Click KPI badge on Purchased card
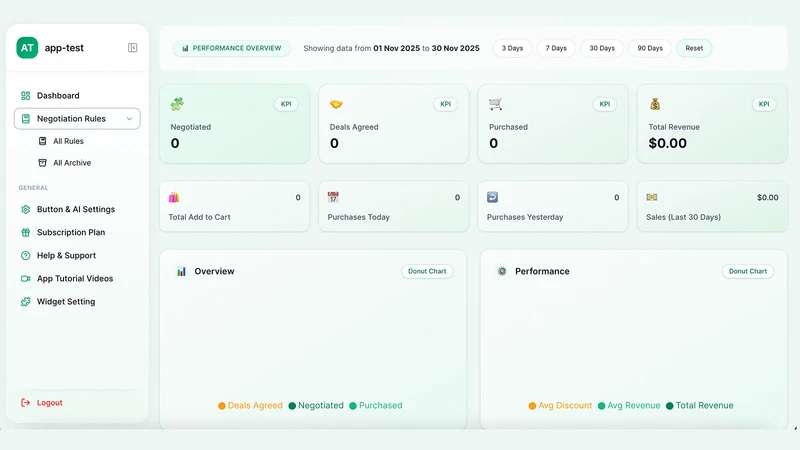 (605, 104)
